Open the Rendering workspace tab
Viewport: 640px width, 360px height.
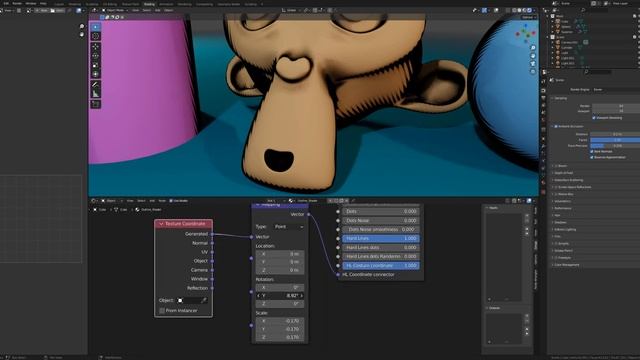click(x=184, y=4)
